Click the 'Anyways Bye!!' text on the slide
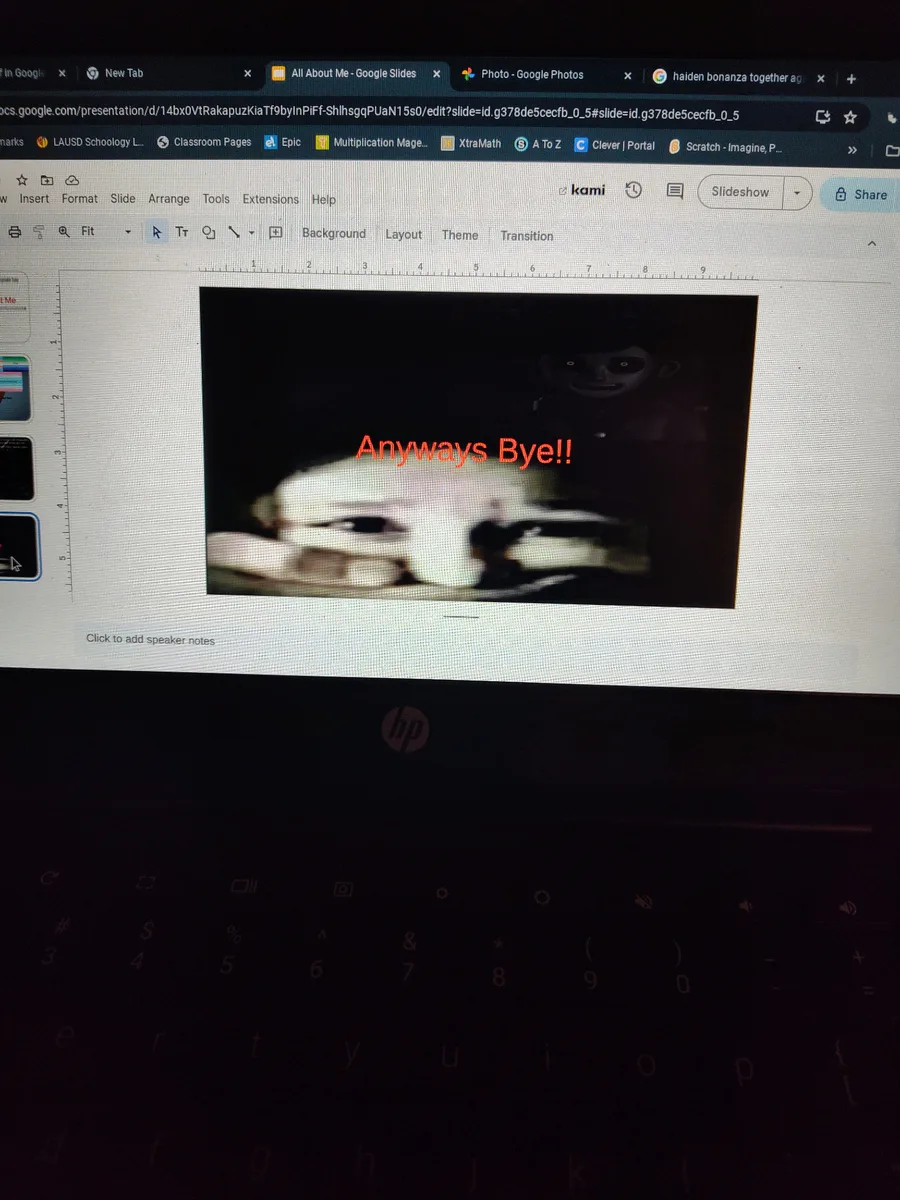The height and width of the screenshot is (1200, 900). point(465,451)
